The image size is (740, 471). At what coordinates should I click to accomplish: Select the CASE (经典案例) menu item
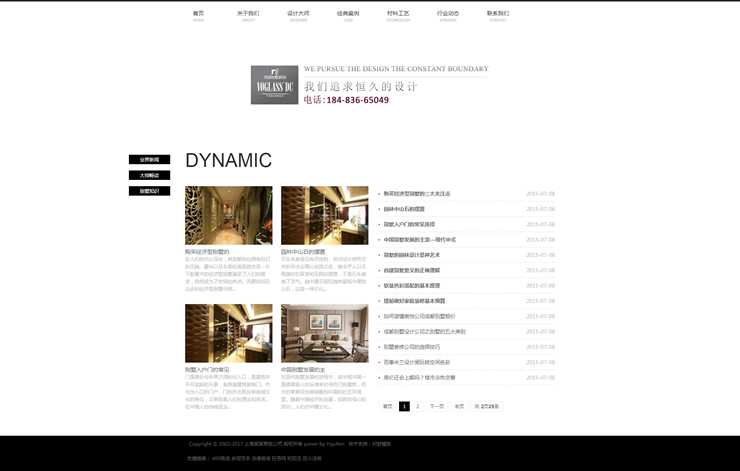(x=348, y=15)
